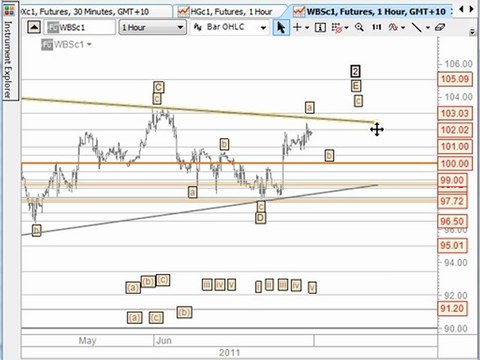Click the May label on the time axis
480x360 pixels.
click(x=87, y=341)
